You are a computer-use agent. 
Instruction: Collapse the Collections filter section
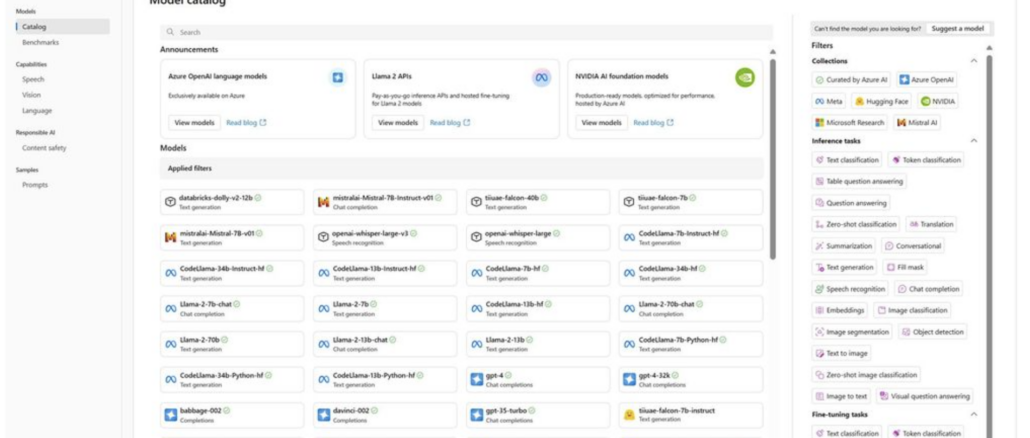976,61
